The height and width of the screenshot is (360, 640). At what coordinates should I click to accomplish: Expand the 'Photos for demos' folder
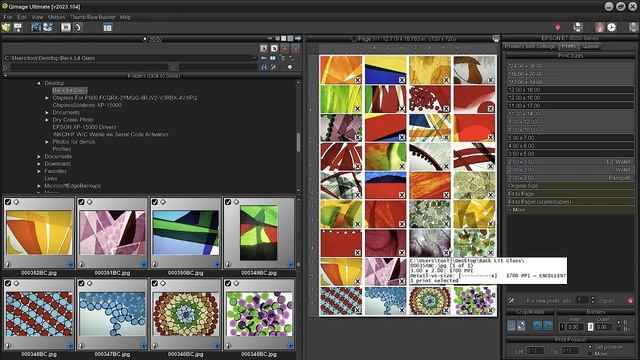(x=47, y=142)
